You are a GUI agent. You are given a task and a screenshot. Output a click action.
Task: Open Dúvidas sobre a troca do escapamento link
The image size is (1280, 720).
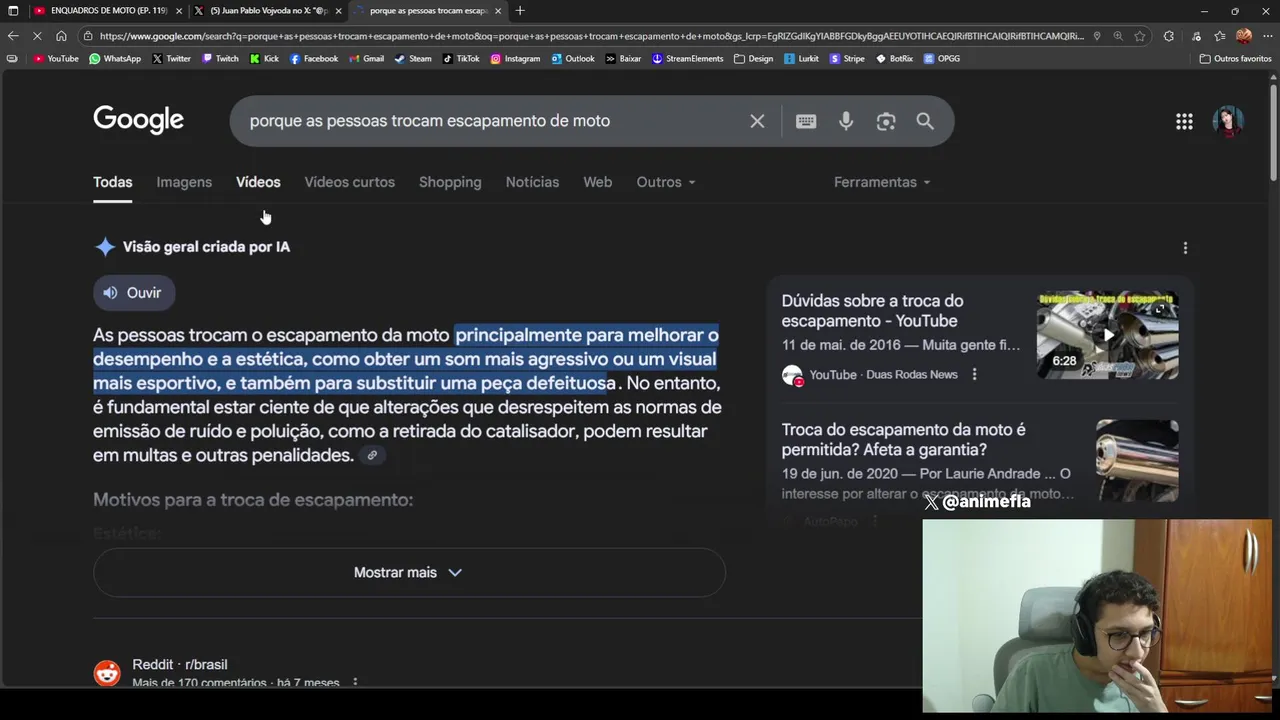tap(872, 311)
